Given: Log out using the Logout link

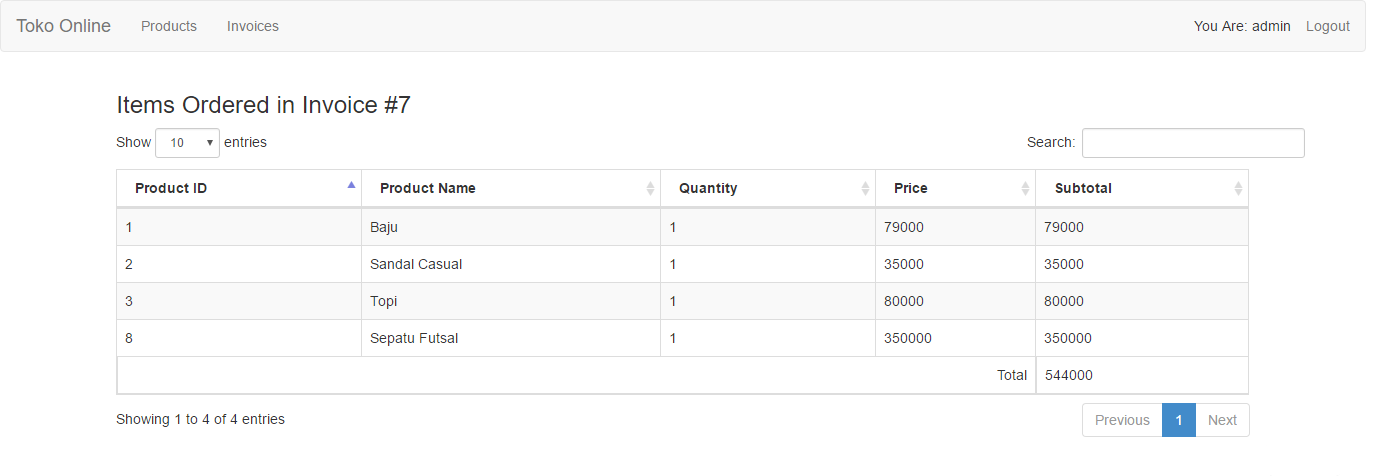Looking at the screenshot, I should [1327, 26].
